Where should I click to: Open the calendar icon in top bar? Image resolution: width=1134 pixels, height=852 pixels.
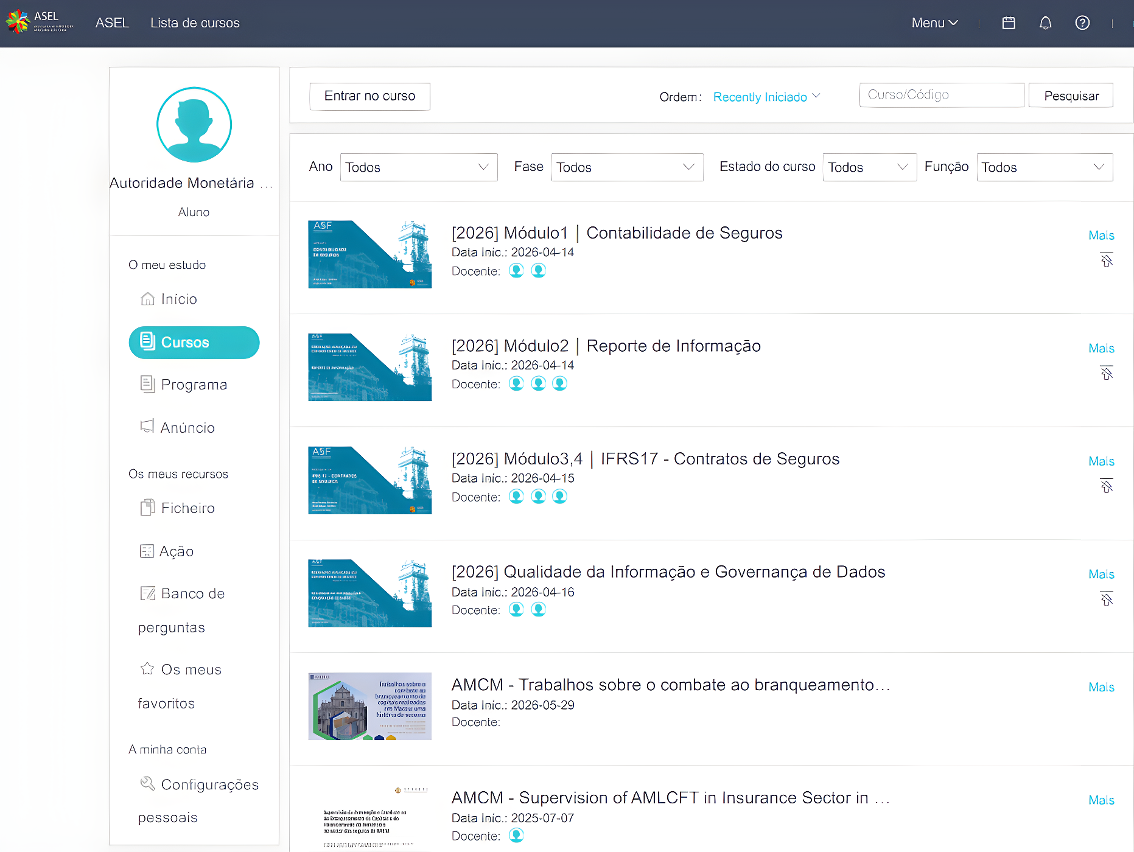tap(1008, 23)
